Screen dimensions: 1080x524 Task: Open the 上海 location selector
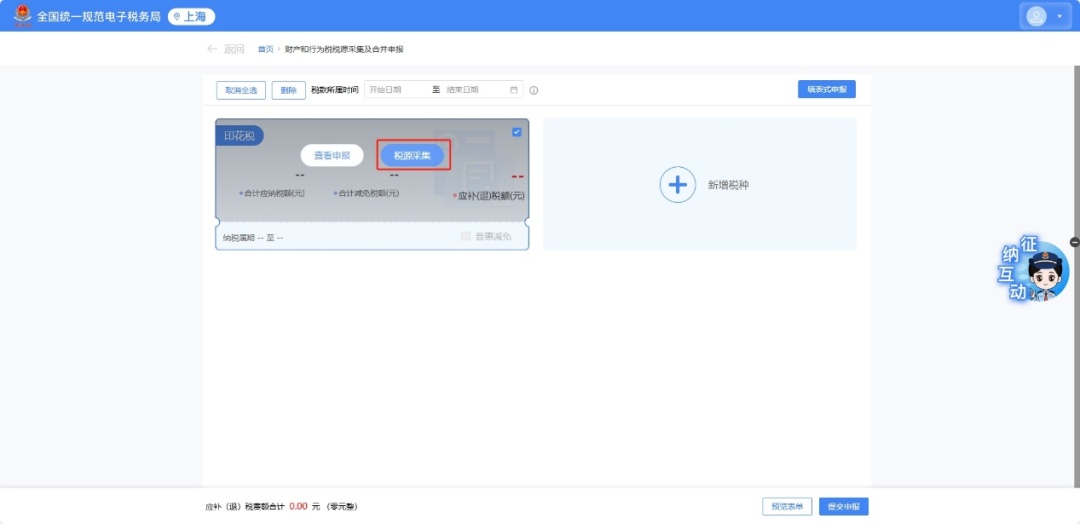tap(191, 17)
